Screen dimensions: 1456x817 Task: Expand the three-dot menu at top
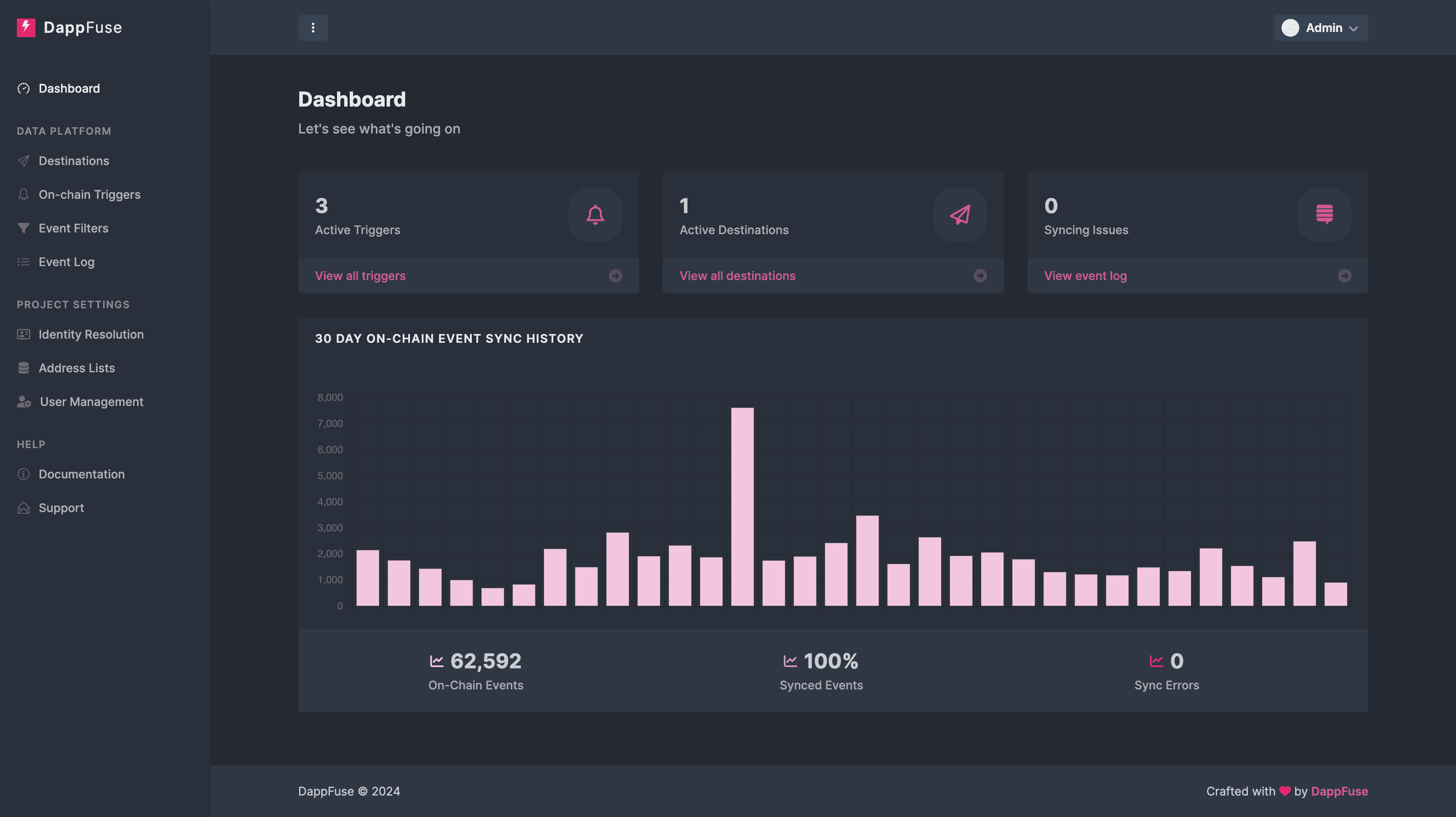tap(312, 27)
